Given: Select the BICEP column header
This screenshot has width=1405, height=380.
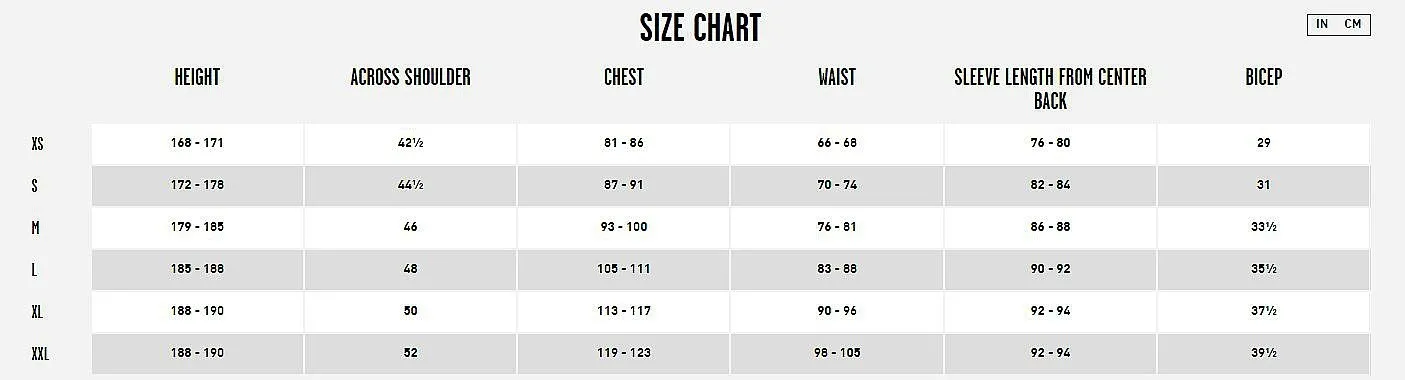Looking at the screenshot, I should [1264, 77].
